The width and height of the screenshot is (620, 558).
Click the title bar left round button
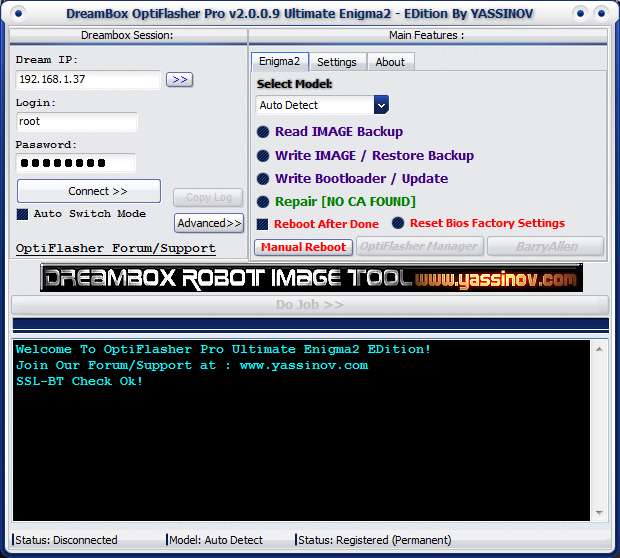point(19,14)
